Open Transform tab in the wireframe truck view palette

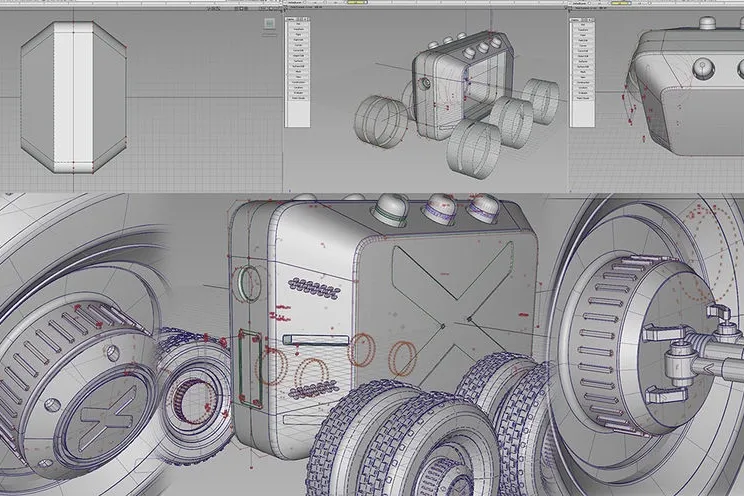pos(298,29)
